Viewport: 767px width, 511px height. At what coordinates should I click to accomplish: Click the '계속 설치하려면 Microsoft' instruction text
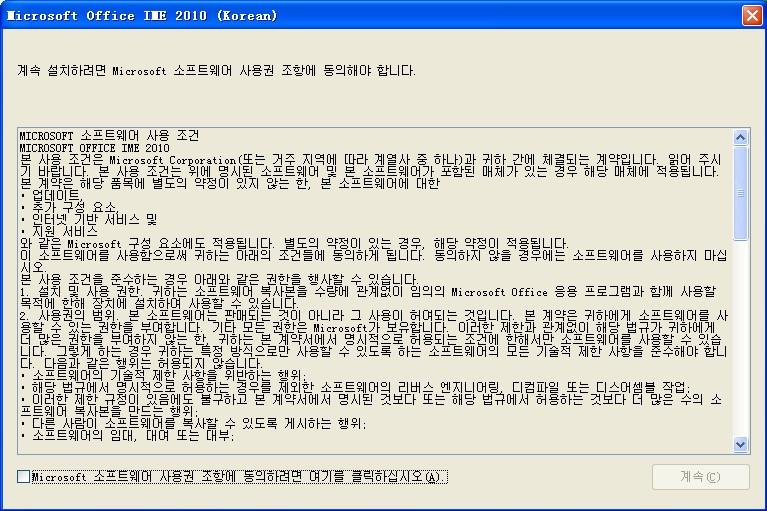(216, 70)
